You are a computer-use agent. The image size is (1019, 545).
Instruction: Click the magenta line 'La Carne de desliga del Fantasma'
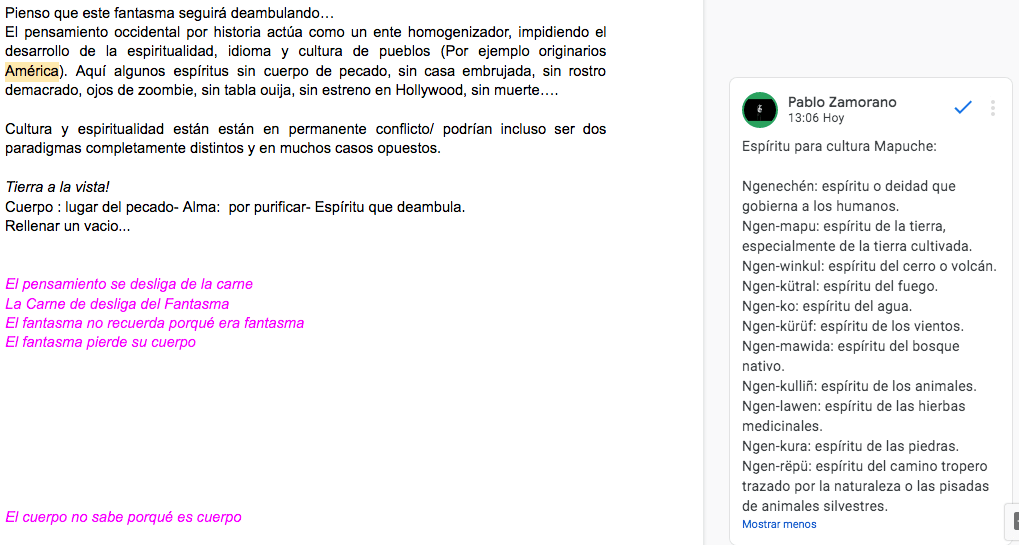pyautogui.click(x=117, y=304)
